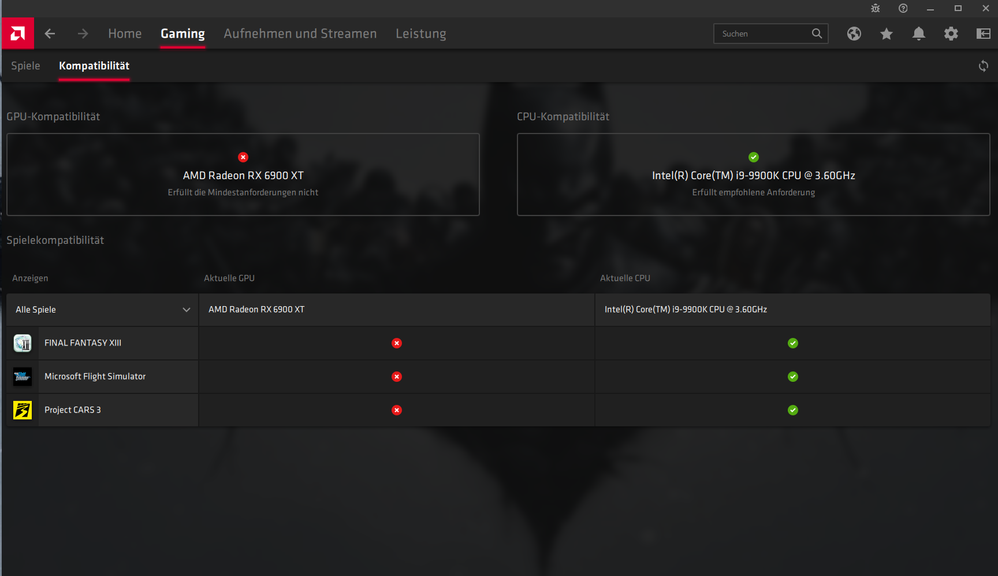998x576 pixels.
Task: Click the Spielekompatibilität heading
Action: tap(55, 241)
